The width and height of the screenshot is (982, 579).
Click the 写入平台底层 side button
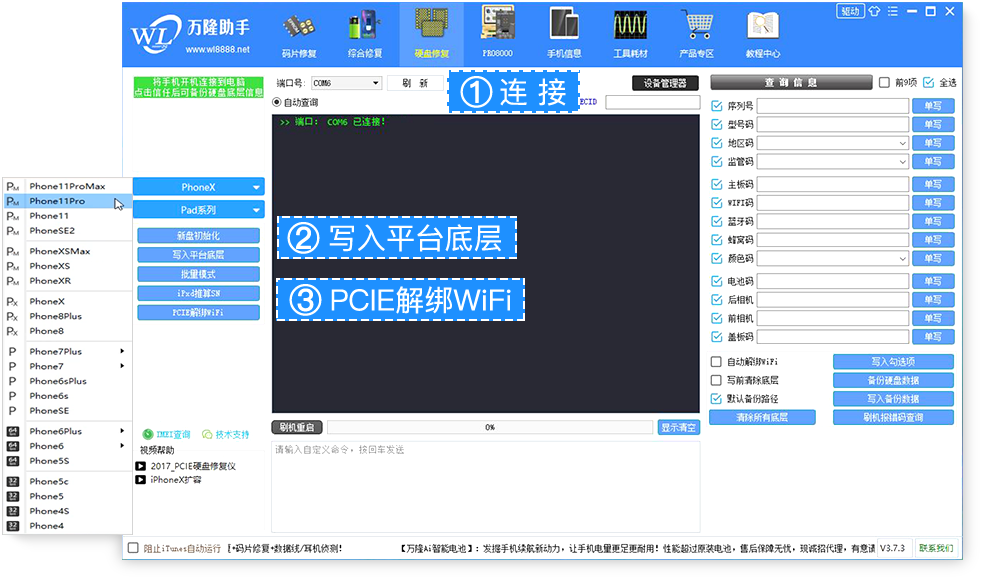[199, 255]
